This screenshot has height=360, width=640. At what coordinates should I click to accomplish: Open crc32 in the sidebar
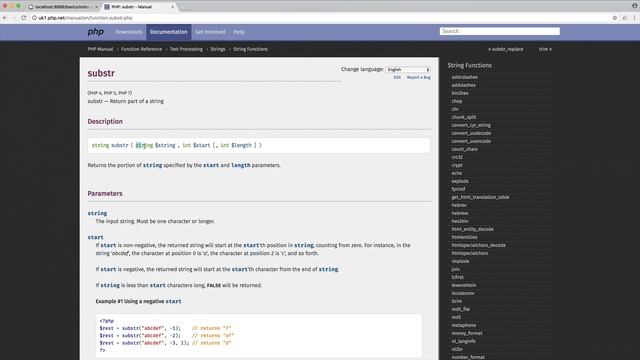pyautogui.click(x=457, y=157)
